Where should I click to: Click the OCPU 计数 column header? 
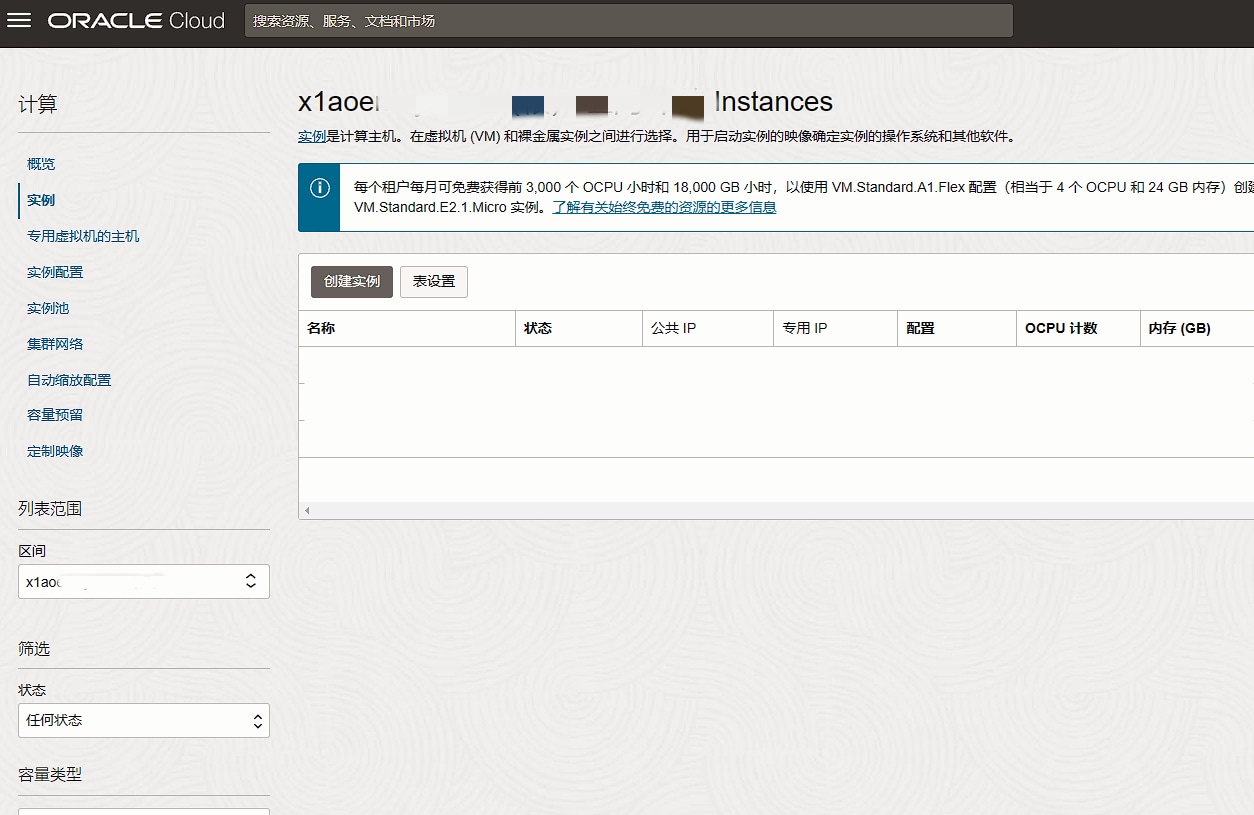coord(1078,328)
